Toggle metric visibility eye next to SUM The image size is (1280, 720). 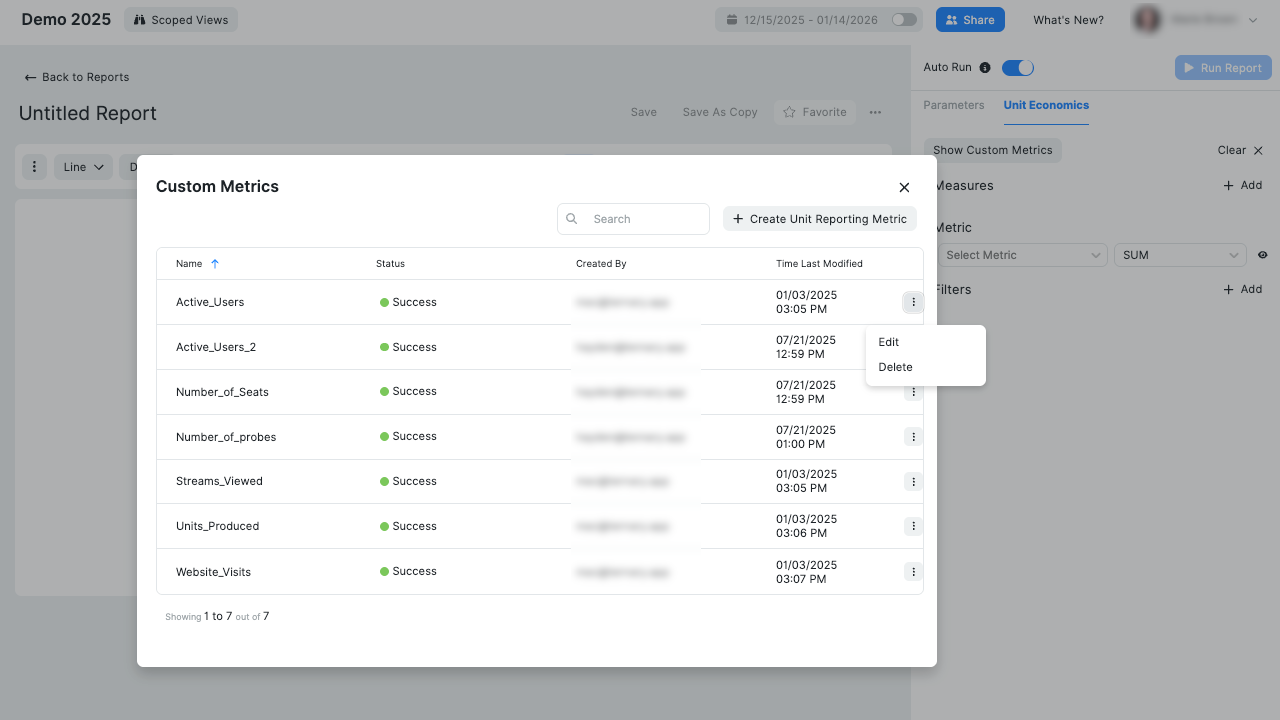1262,254
